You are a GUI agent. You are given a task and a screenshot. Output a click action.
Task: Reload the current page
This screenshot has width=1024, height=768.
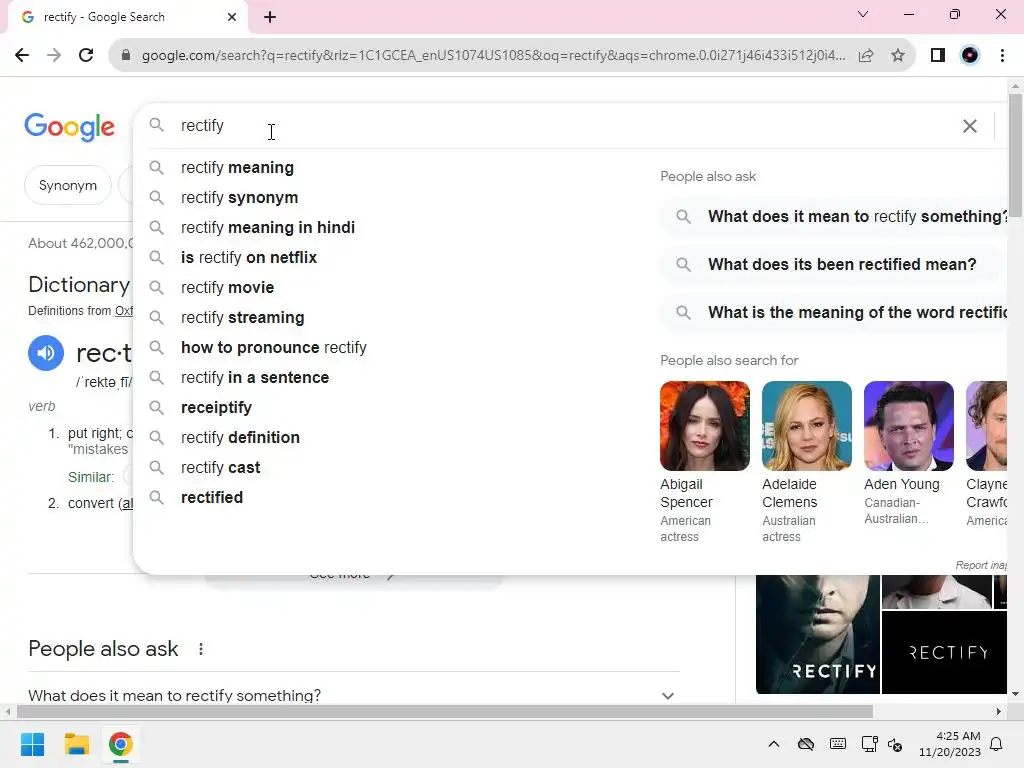pyautogui.click(x=86, y=56)
